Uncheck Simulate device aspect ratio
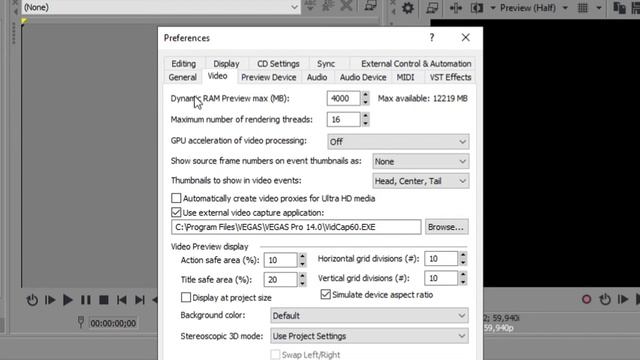640x360 pixels. click(325, 294)
